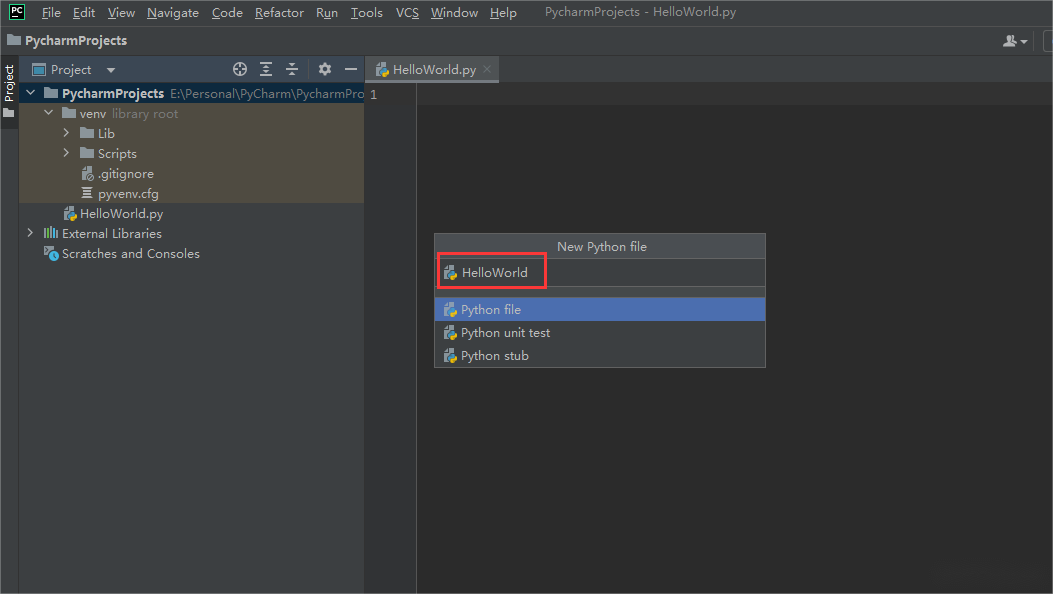The width and height of the screenshot is (1053, 594).
Task: Choose Python unit test option
Action: pyautogui.click(x=600, y=333)
